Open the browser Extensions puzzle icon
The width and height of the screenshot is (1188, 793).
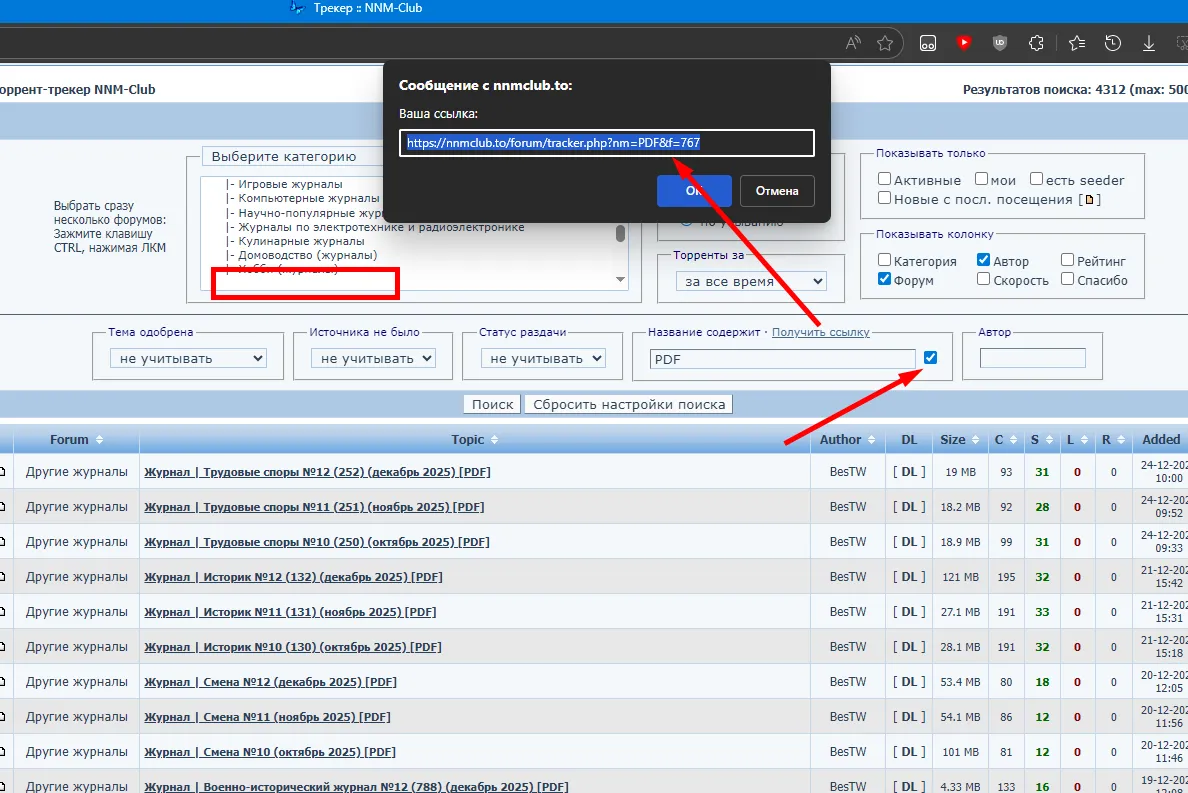pos(1036,43)
